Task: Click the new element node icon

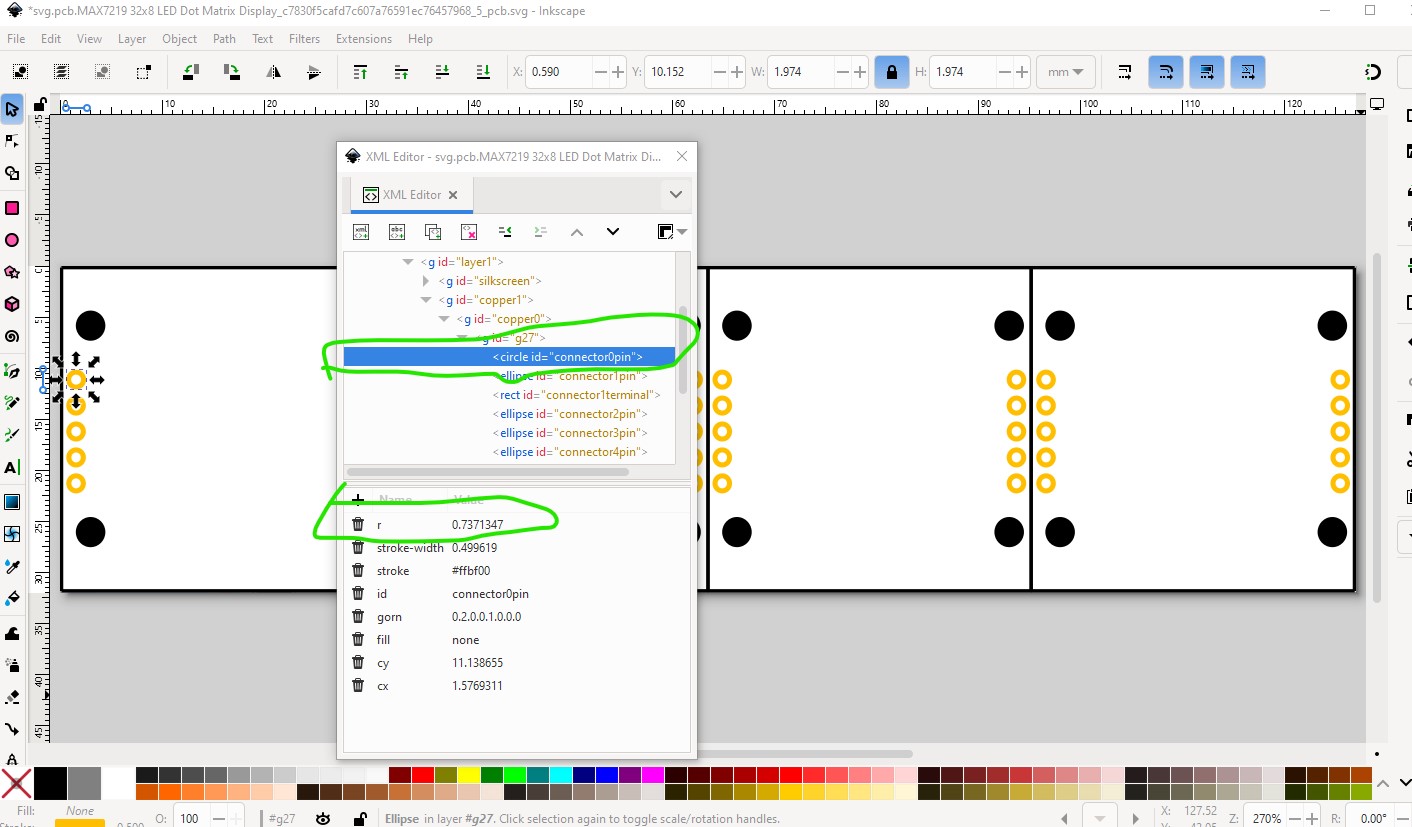Action: point(361,232)
